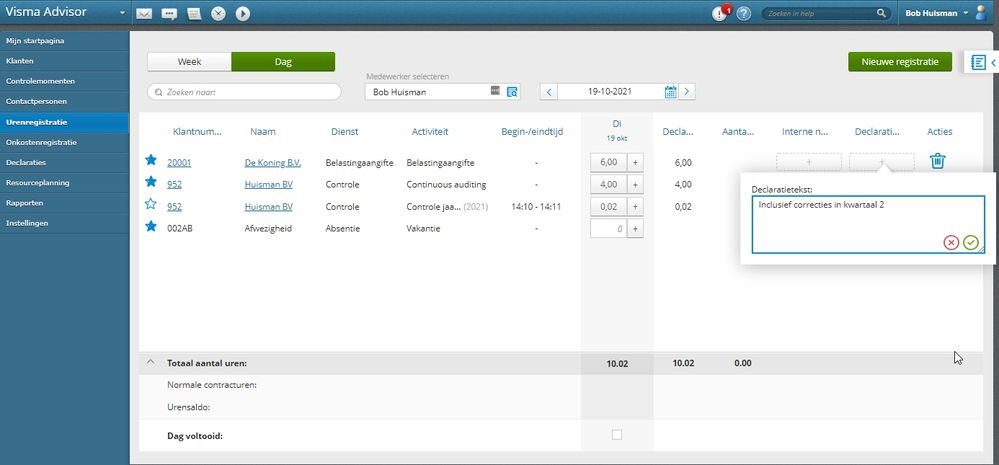Open the mail envelope icon in top bar
The image size is (999, 465).
point(145,13)
